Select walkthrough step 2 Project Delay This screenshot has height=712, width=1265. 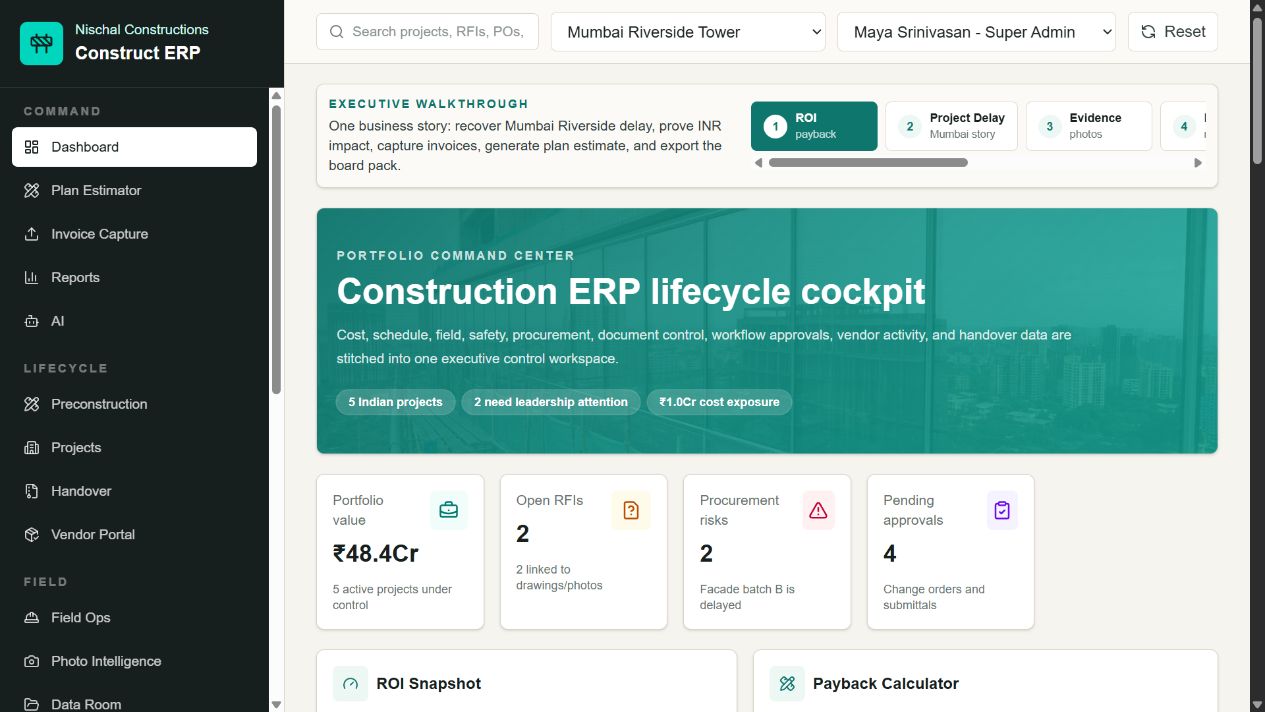click(951, 126)
